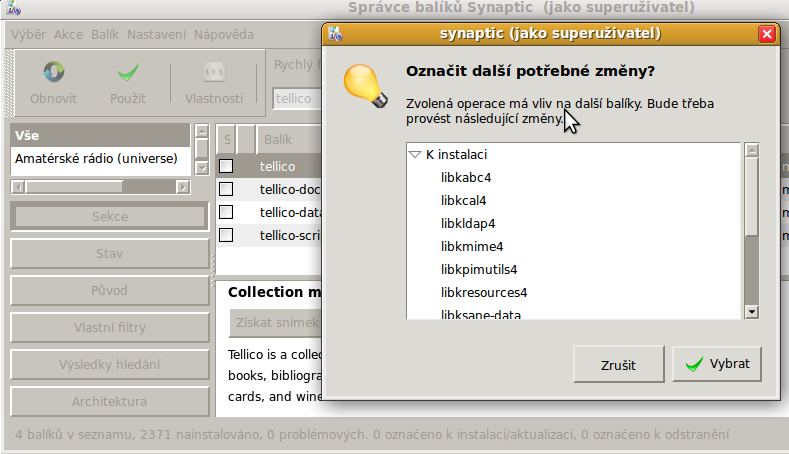The image size is (789, 454).
Task: Open the Balík menu
Action: point(105,35)
